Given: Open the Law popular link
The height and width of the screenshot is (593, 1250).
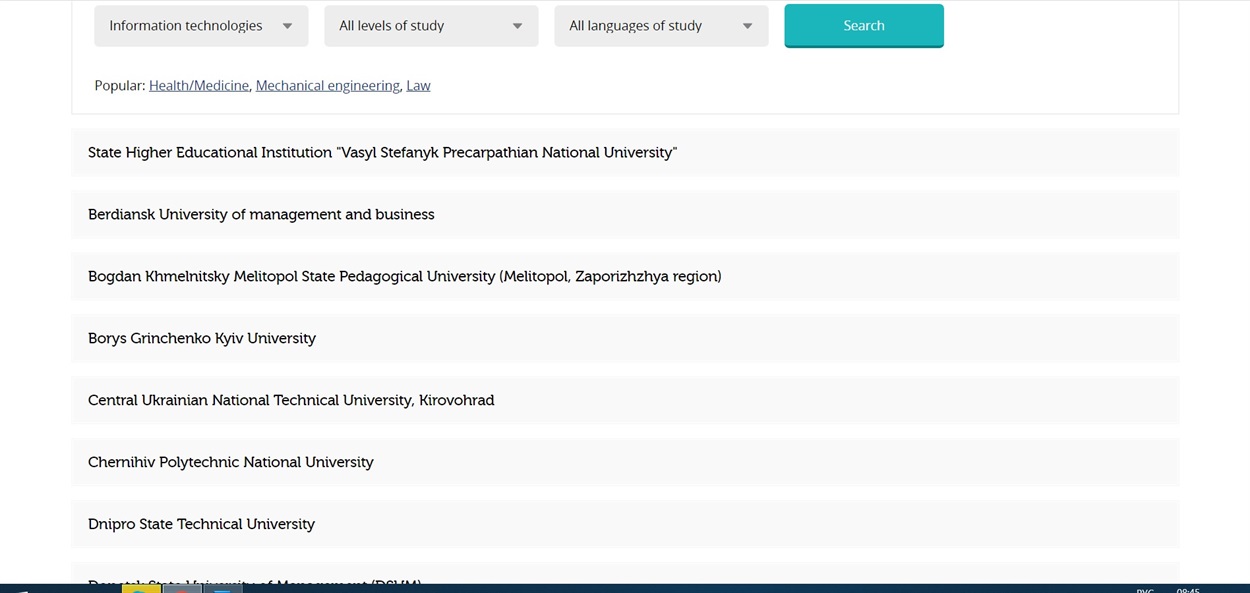Looking at the screenshot, I should (418, 86).
